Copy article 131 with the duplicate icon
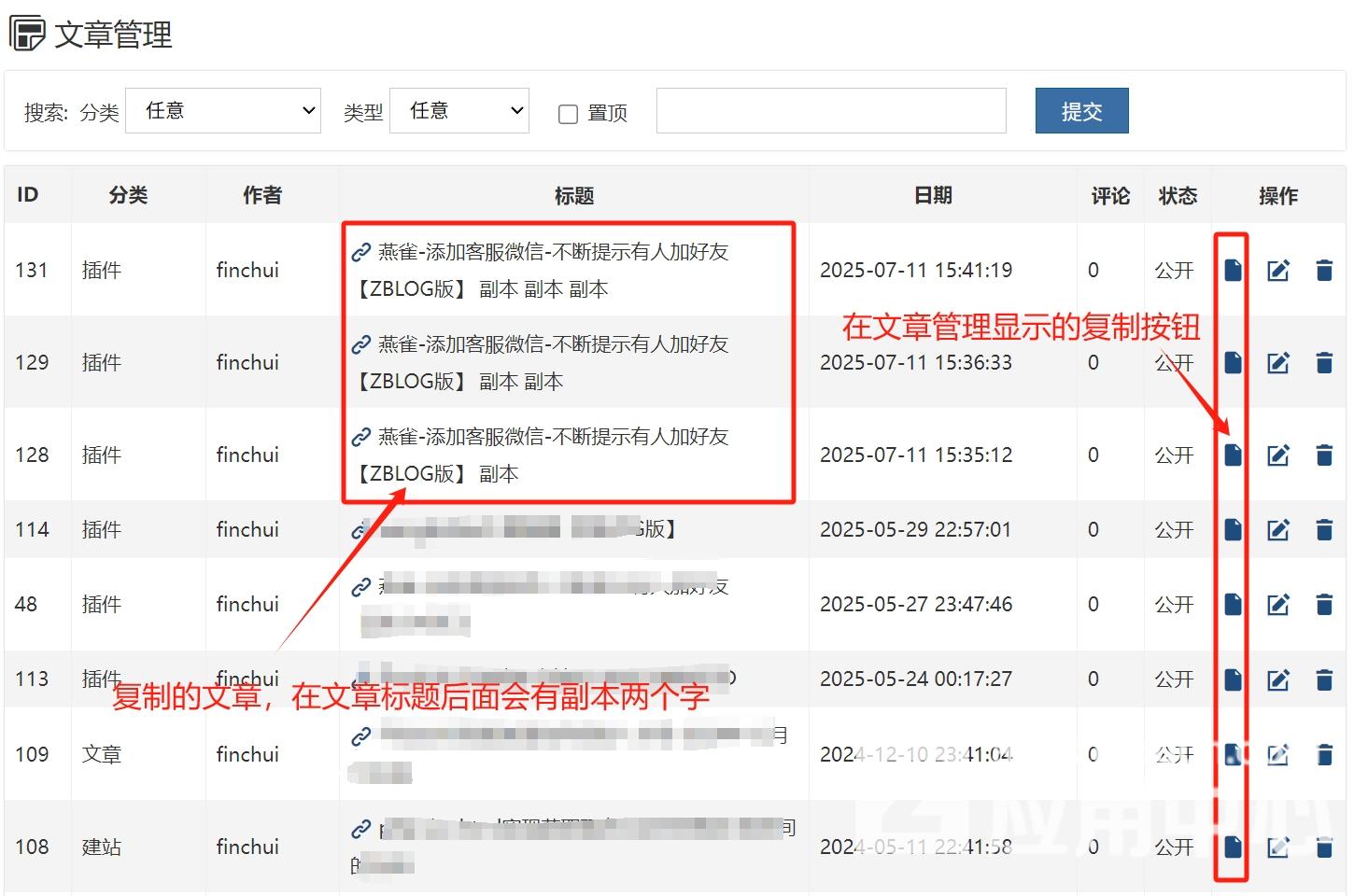Viewport: 1354px width, 896px height. click(1233, 271)
